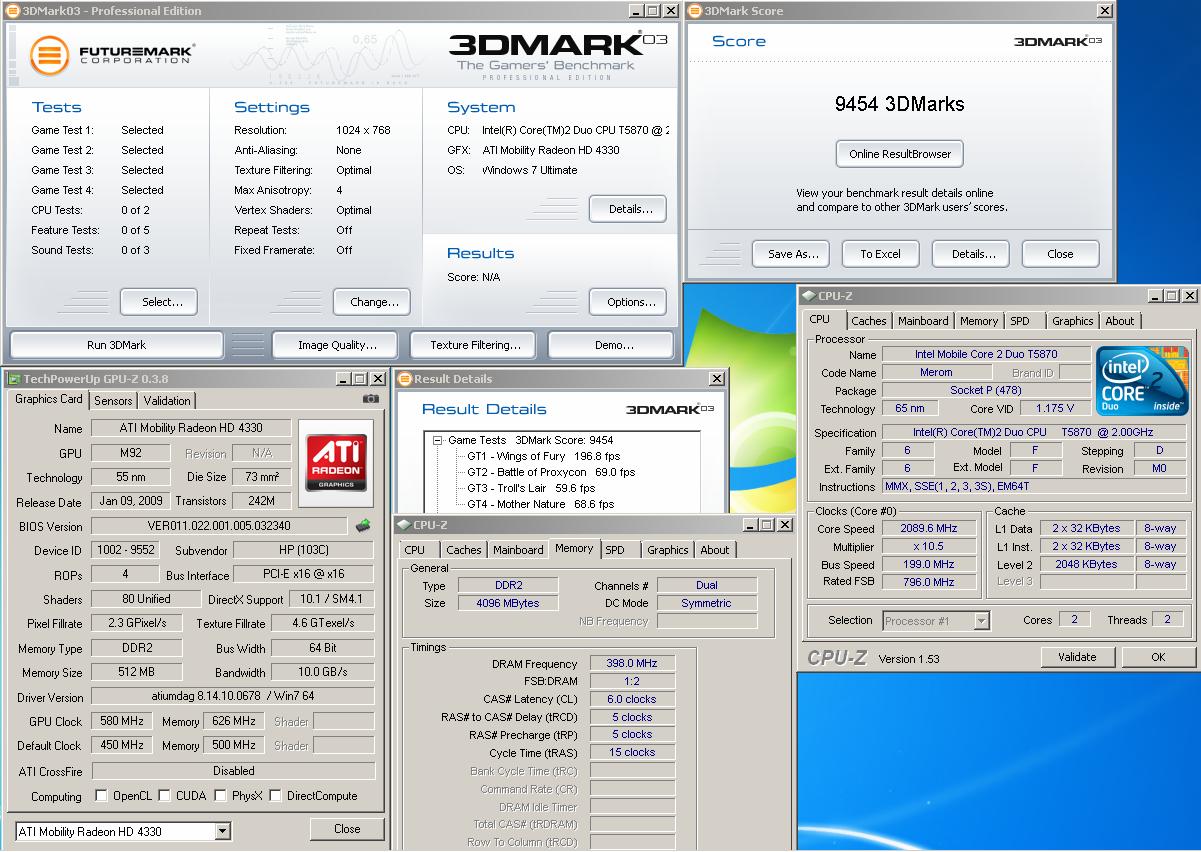The width and height of the screenshot is (1201, 852).
Task: Switch to the Validation tab in GPU-Z
Action: pyautogui.click(x=167, y=400)
